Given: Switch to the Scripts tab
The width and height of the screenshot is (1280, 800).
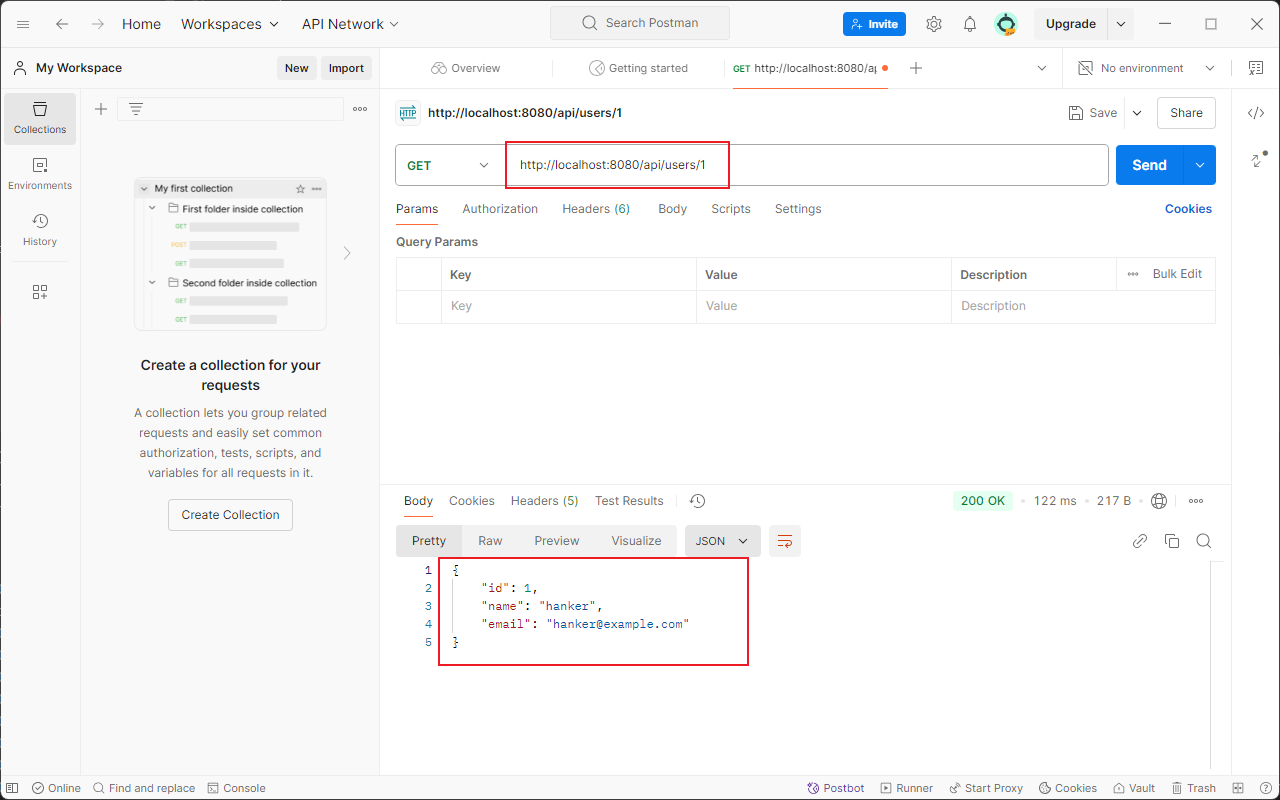Looking at the screenshot, I should click(731, 209).
